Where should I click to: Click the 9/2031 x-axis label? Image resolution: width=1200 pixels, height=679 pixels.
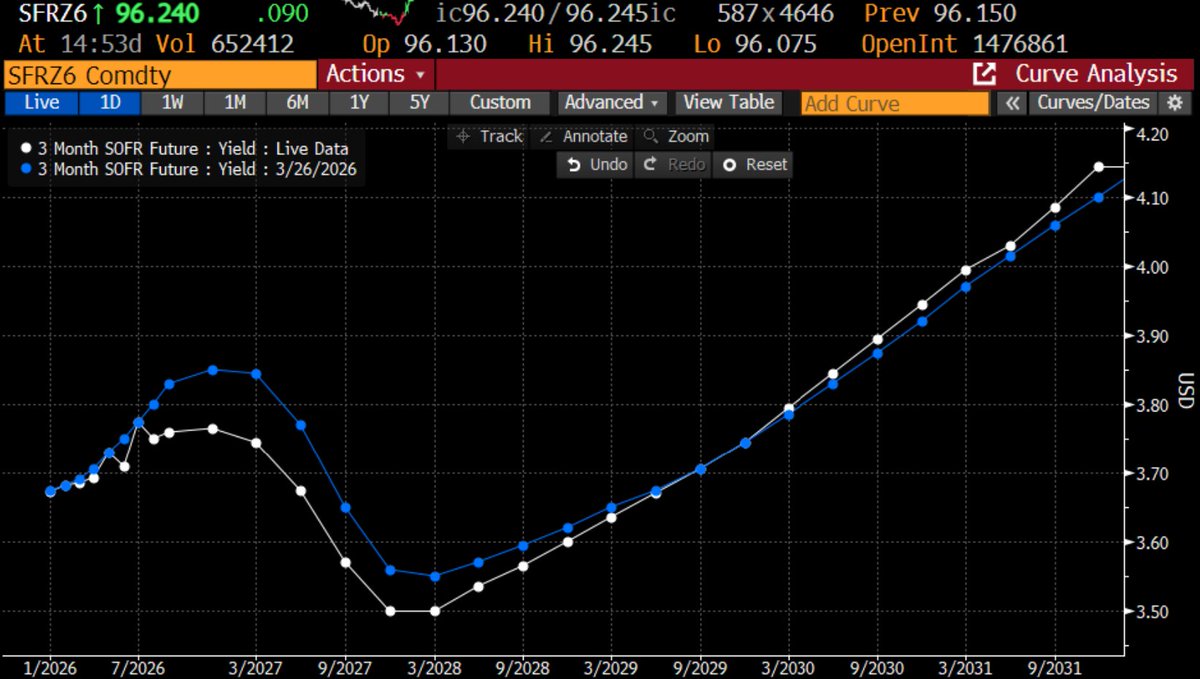[1054, 668]
